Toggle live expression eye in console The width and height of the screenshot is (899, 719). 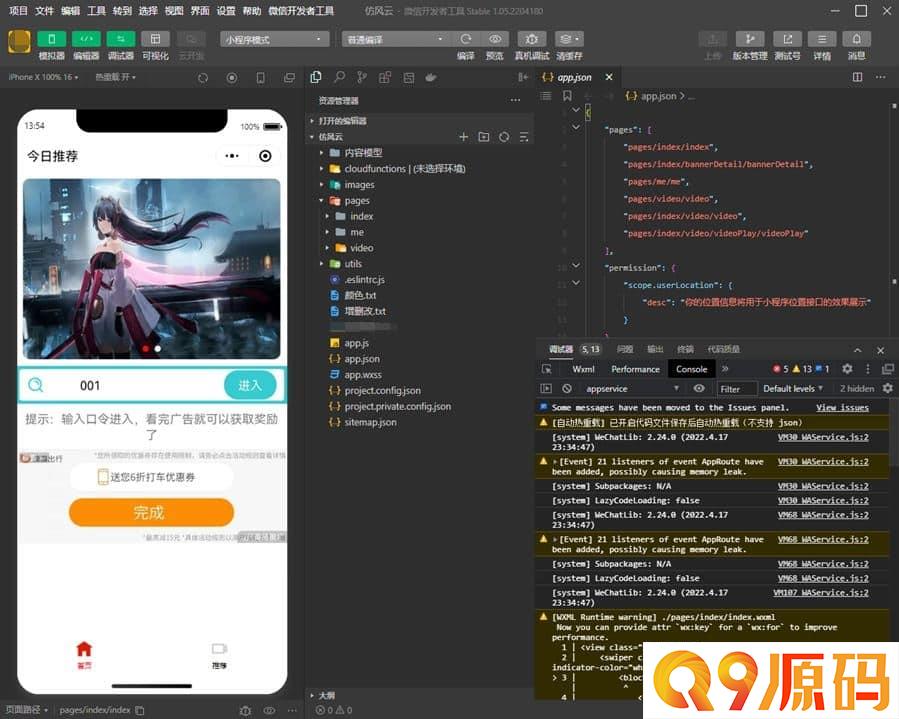[x=699, y=389]
